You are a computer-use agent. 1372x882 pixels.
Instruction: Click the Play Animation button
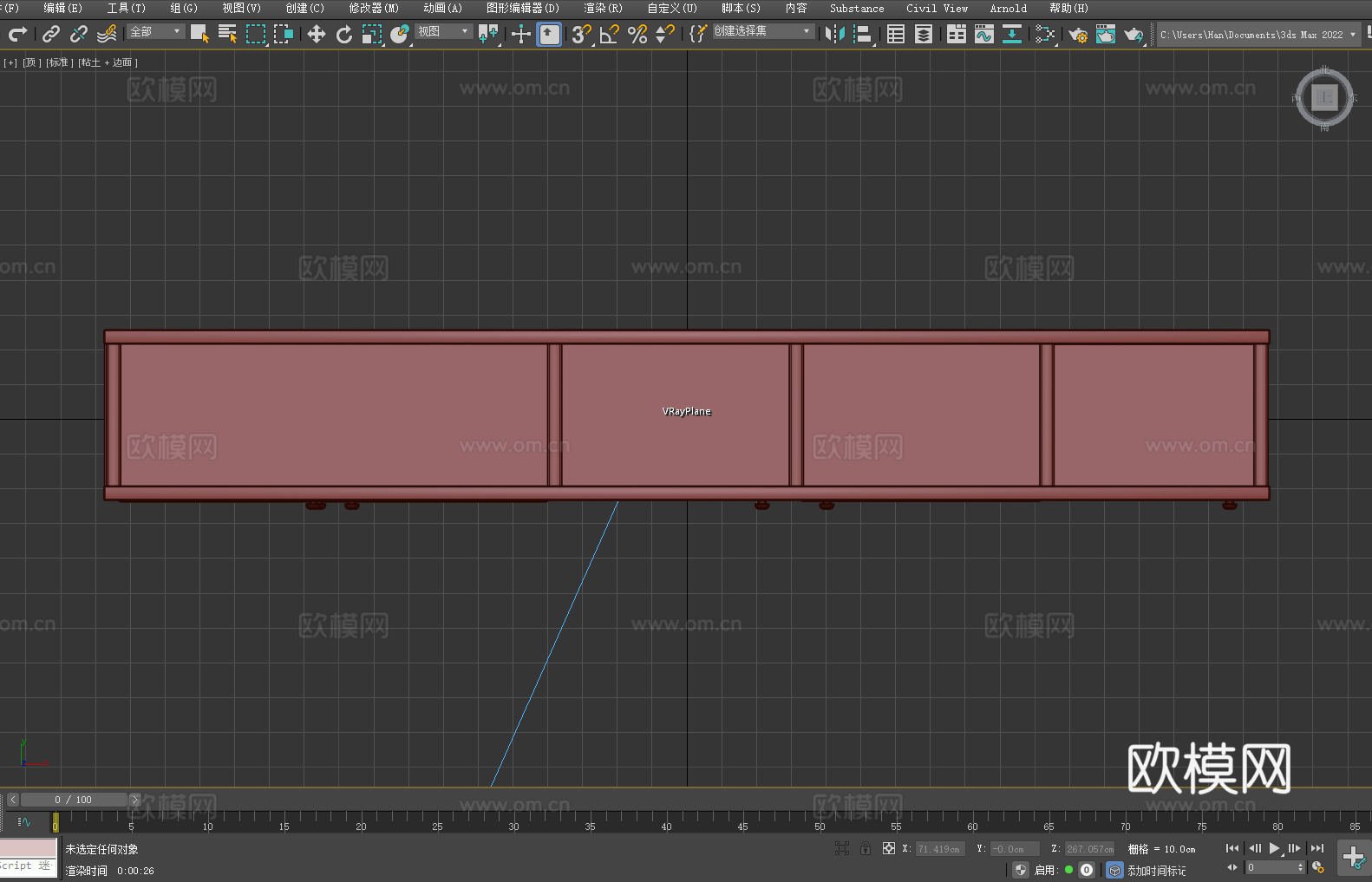pos(1274,848)
